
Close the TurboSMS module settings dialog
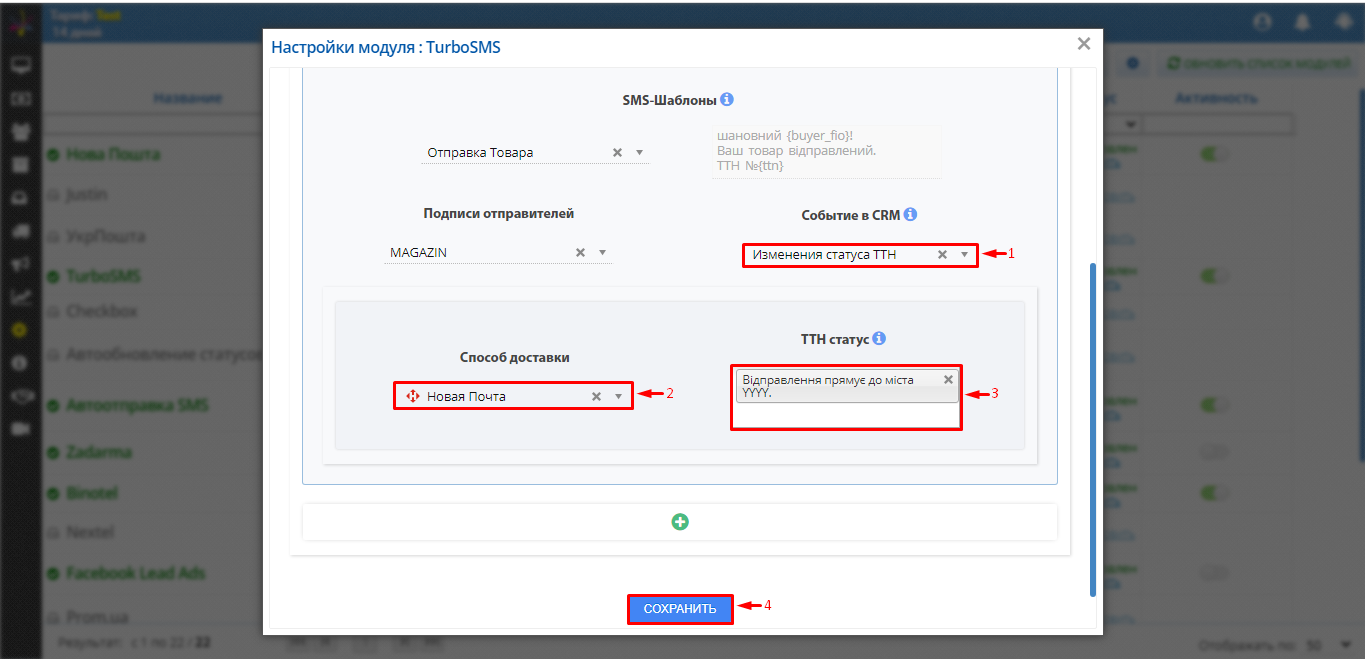click(1083, 44)
